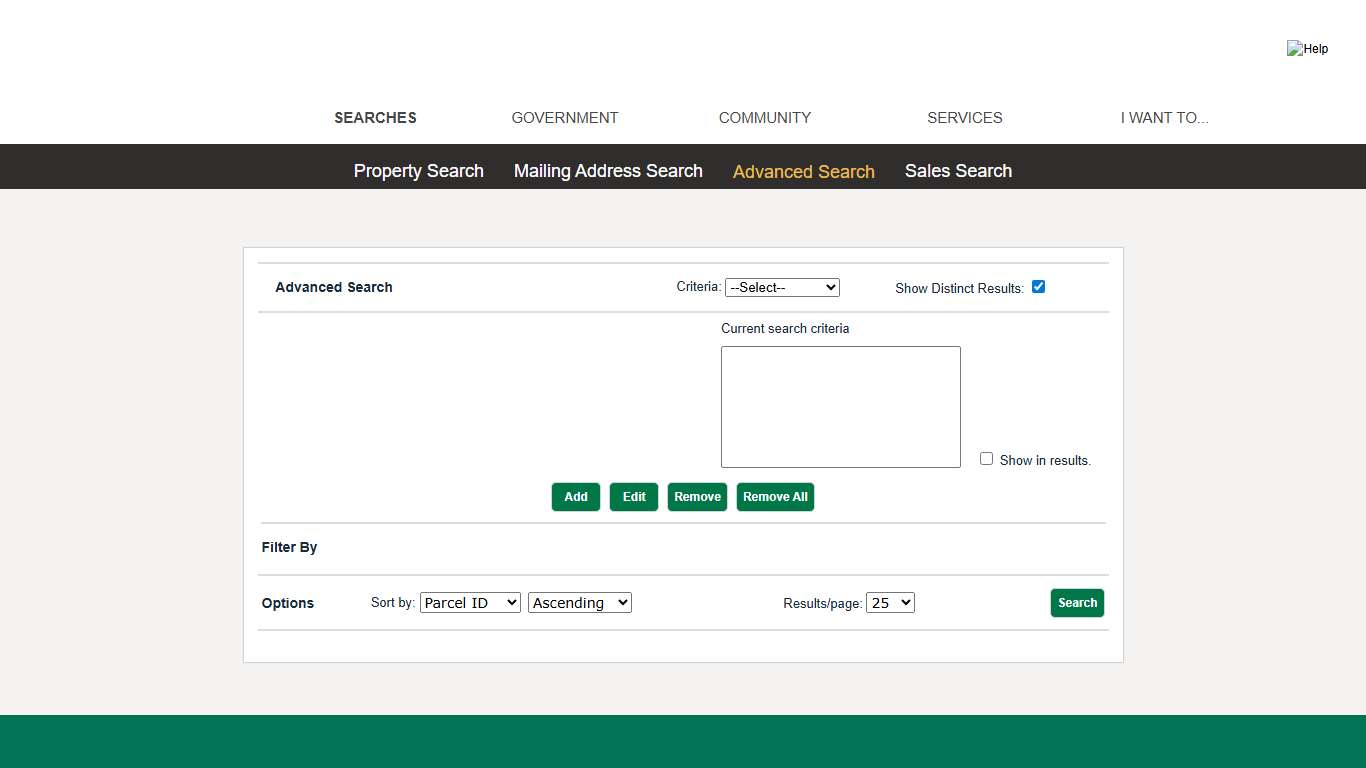Image resolution: width=1366 pixels, height=768 pixels.
Task: Open the Sort by Parcel ID dropdown
Action: point(470,602)
